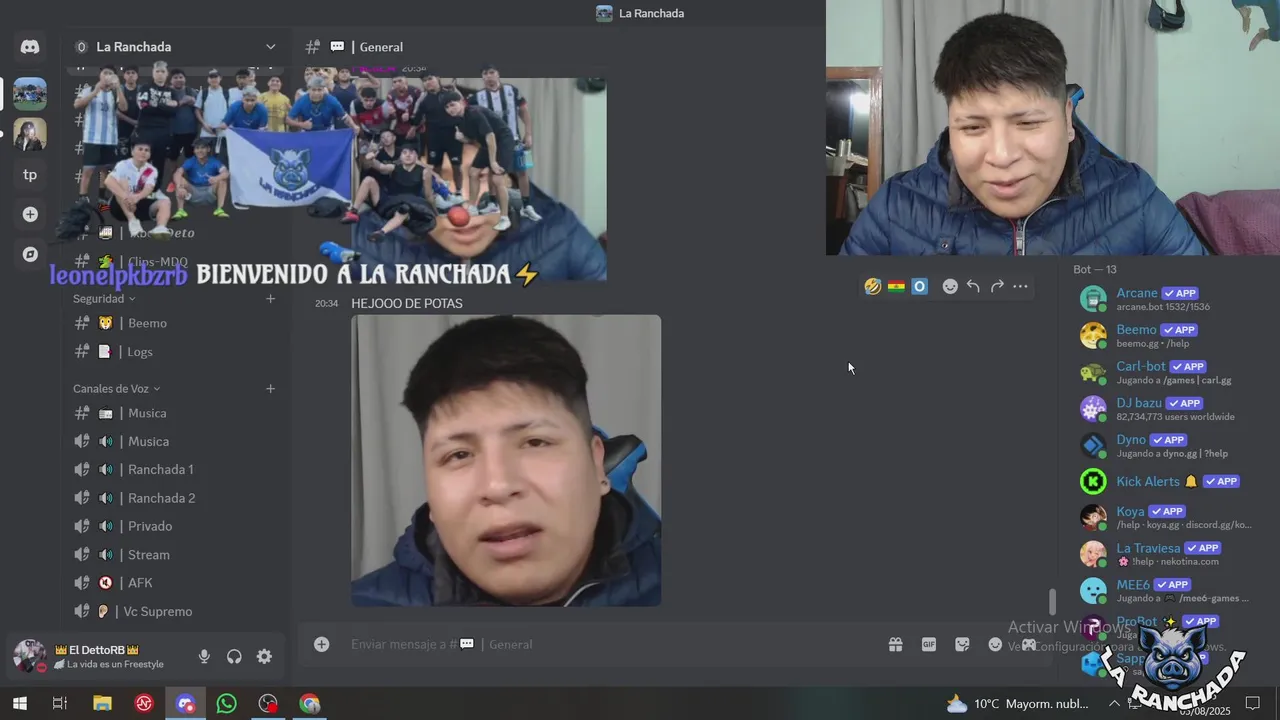Screen dimensions: 1280x720
Task: Open Task View in taskbar
Action: point(59,704)
